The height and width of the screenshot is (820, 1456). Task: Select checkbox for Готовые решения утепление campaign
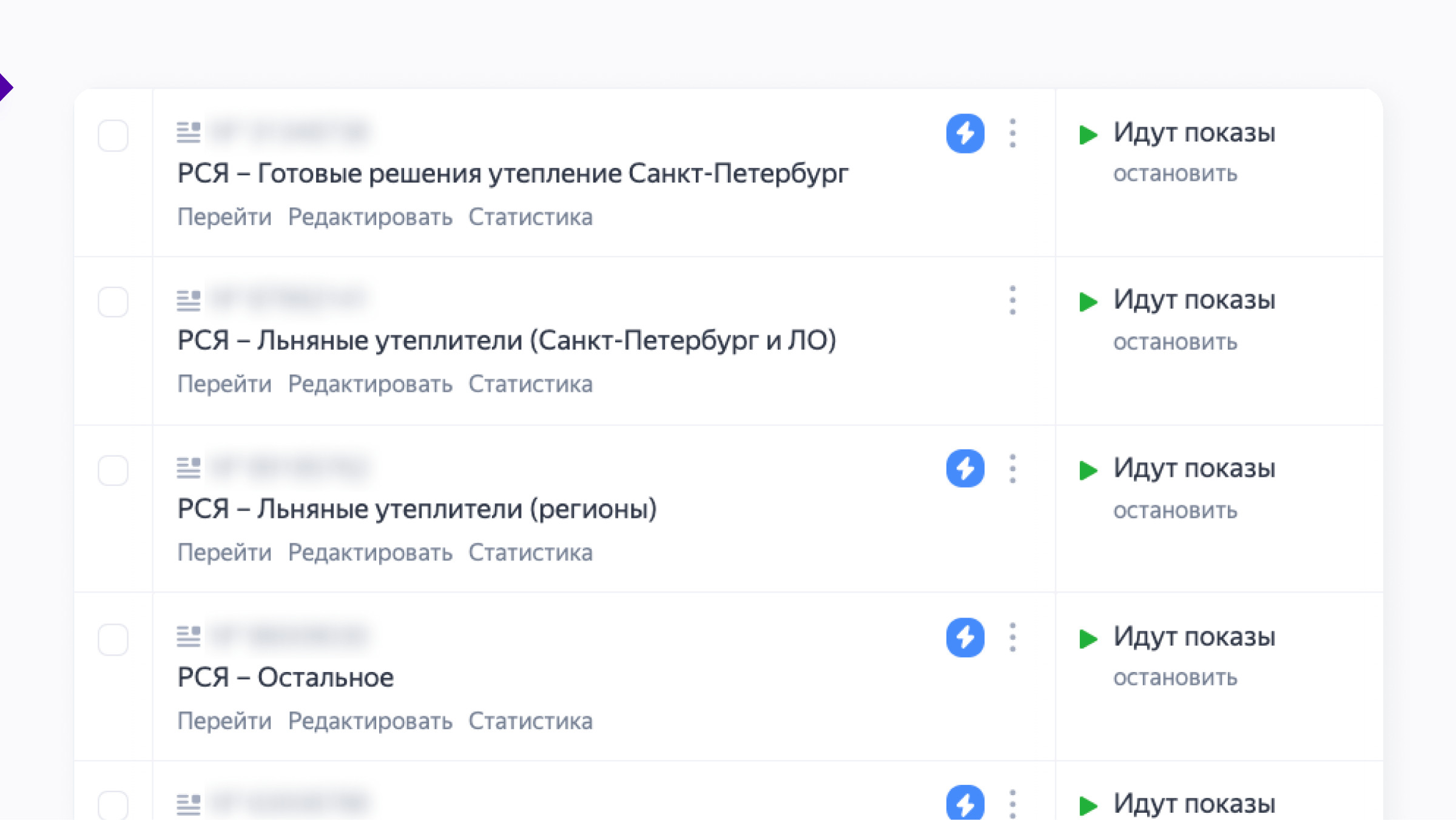[113, 135]
